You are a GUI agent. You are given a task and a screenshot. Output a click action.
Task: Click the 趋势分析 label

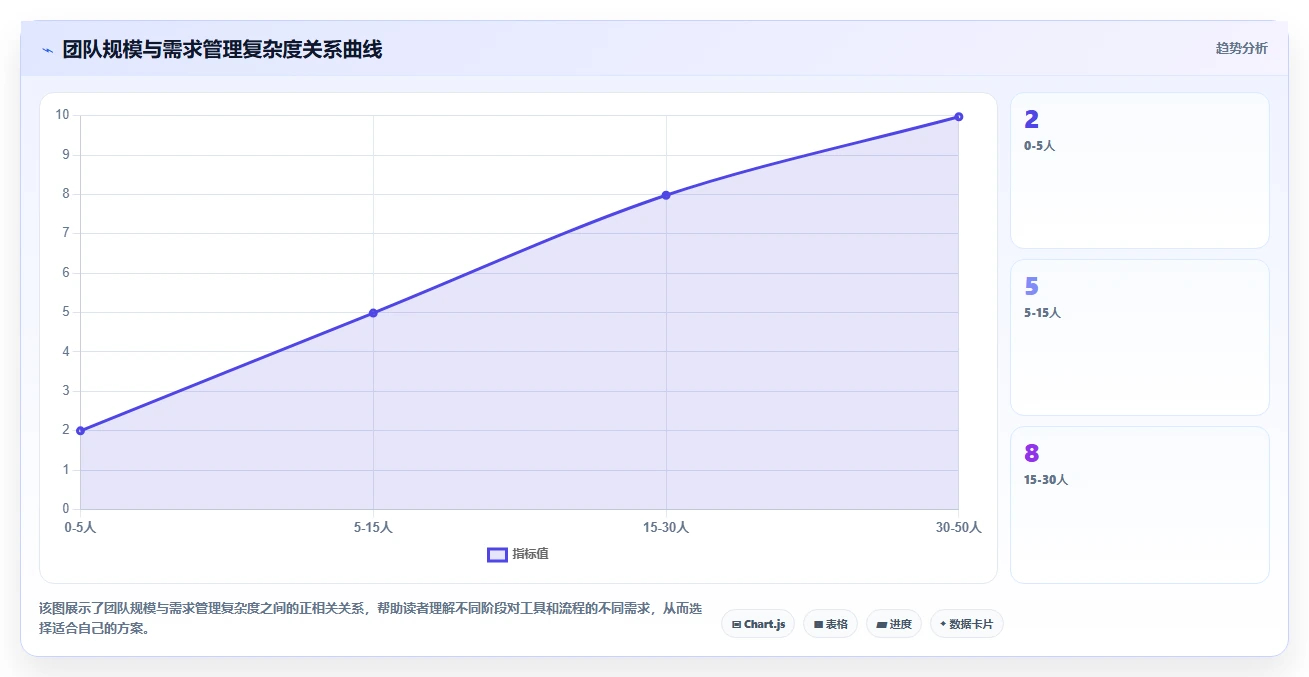(1241, 48)
